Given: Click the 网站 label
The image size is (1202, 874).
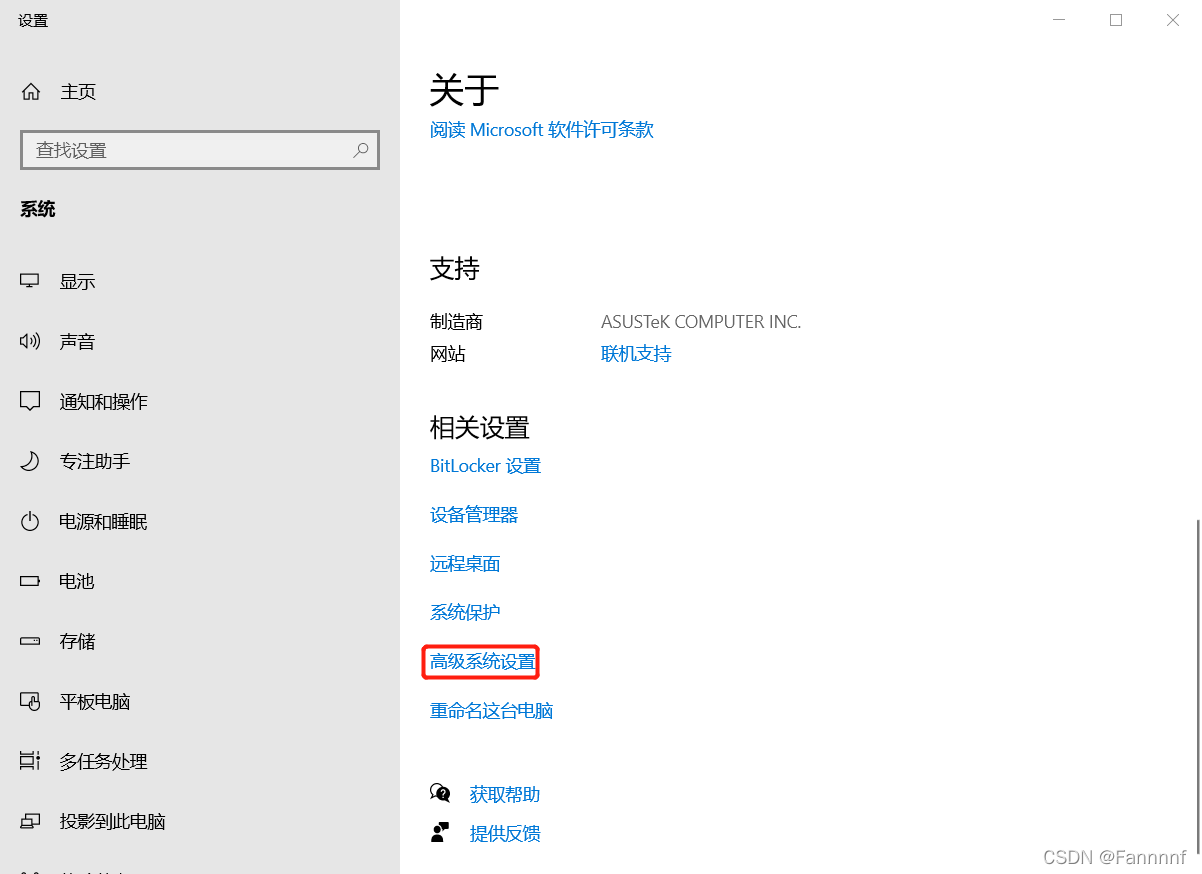Looking at the screenshot, I should pyautogui.click(x=448, y=354).
